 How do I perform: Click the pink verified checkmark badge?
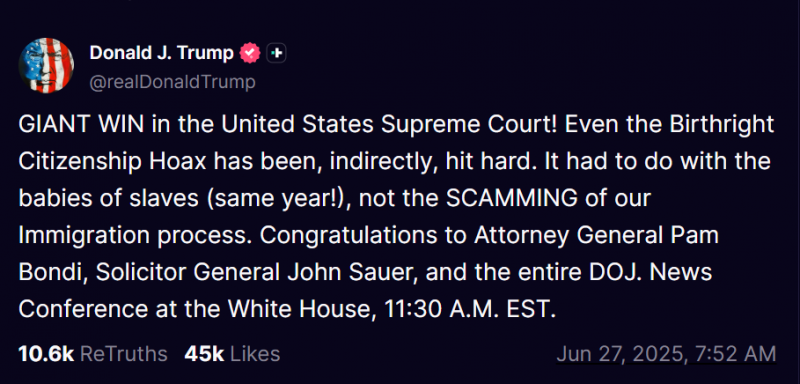pyautogui.click(x=250, y=53)
